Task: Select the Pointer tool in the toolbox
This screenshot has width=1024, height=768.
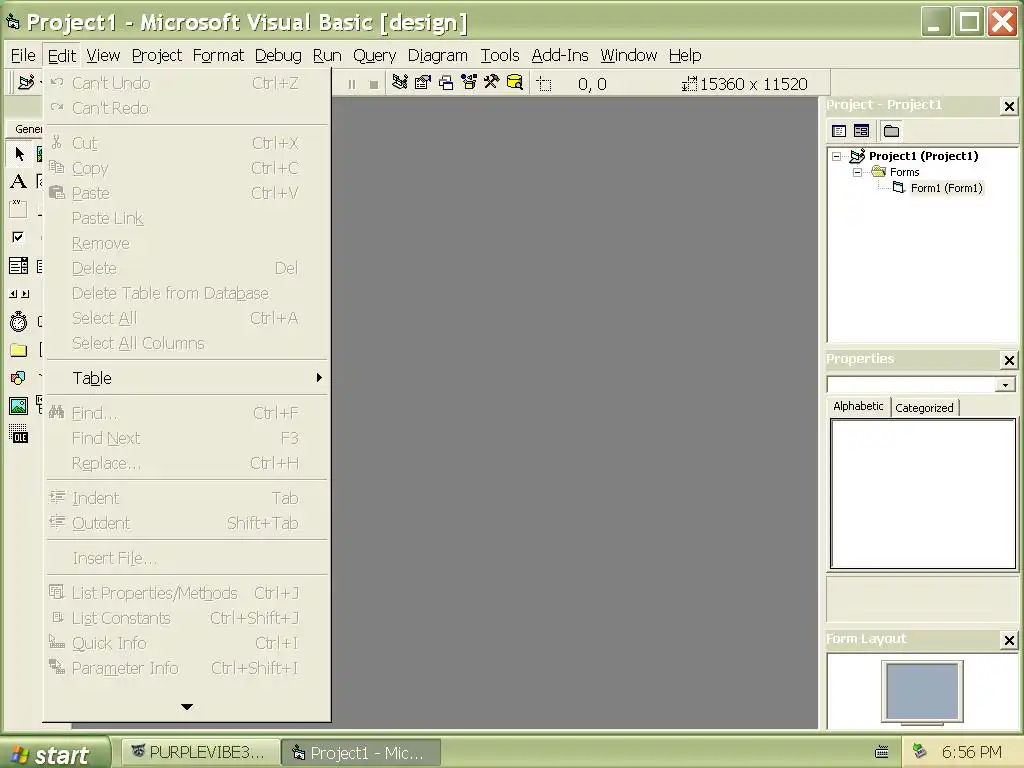Action: pyautogui.click(x=19, y=154)
